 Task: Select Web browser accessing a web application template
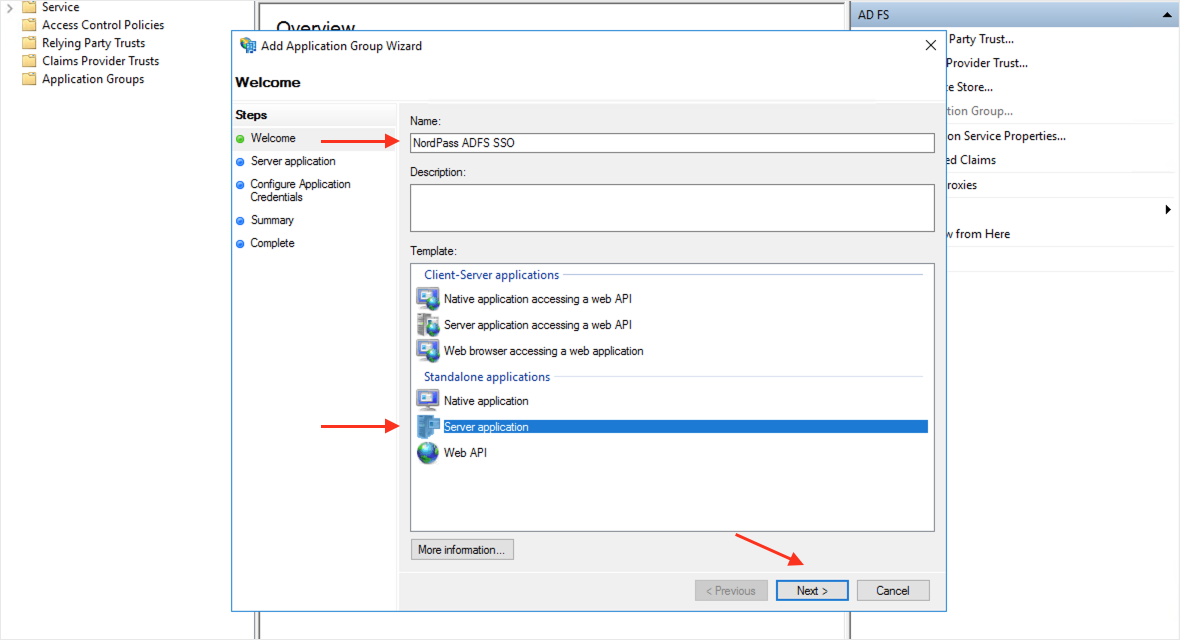point(543,351)
